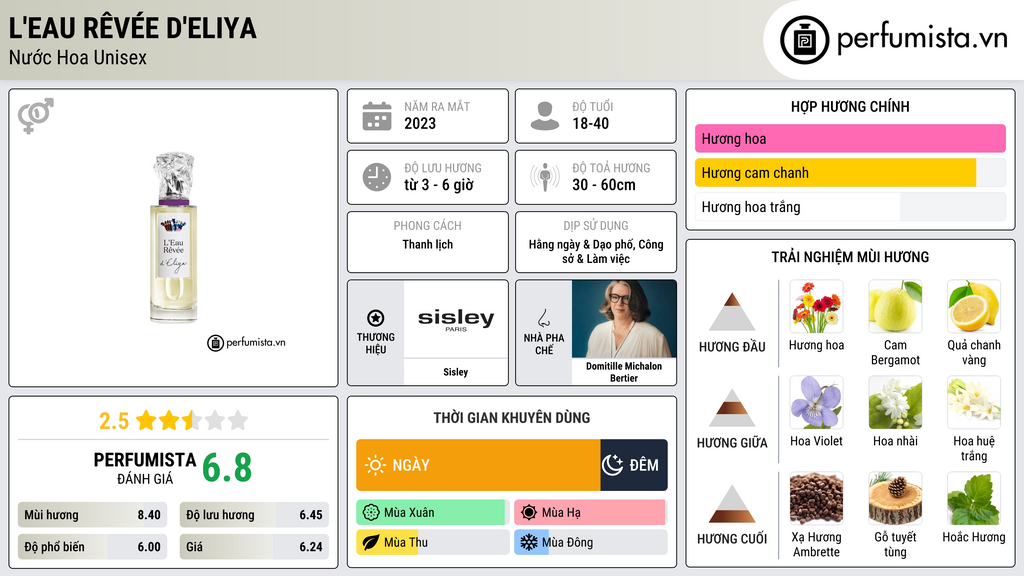Click the 2.5 star rating number
The image size is (1024, 576).
click(114, 421)
